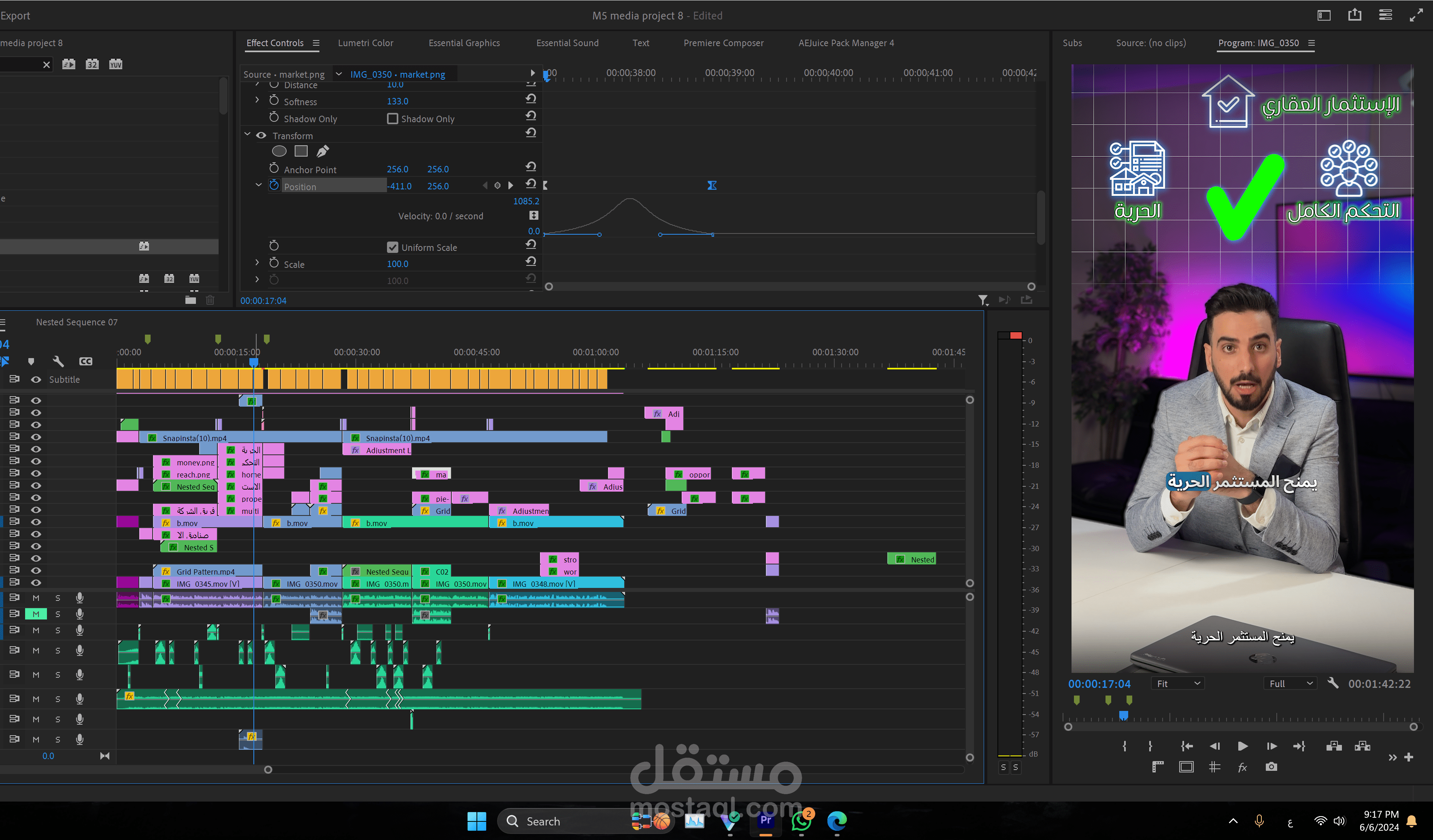Toggle closed captions track options icon
Viewport: 1433px width, 840px height.
(x=85, y=361)
